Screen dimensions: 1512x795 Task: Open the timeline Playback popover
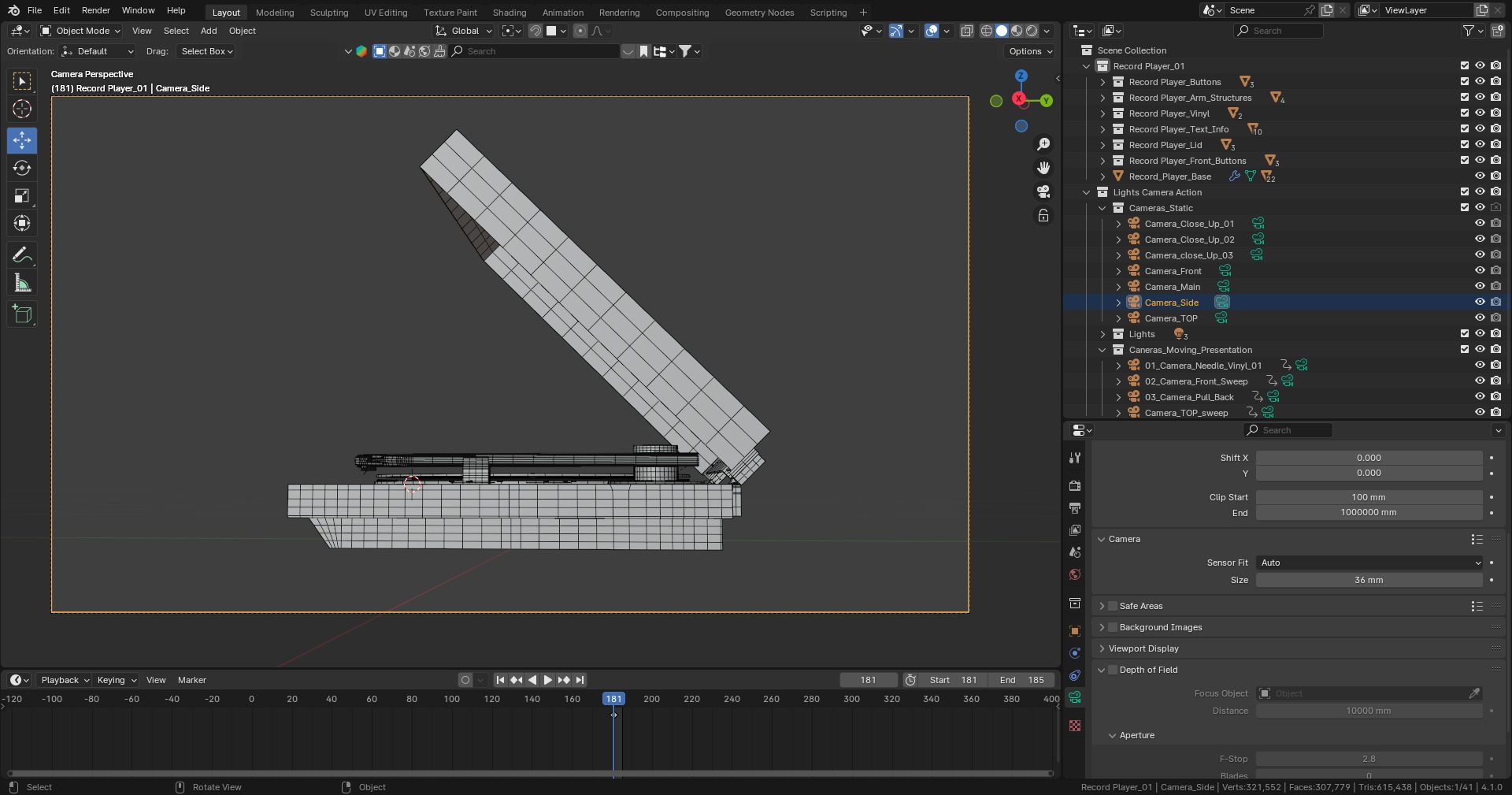point(65,680)
